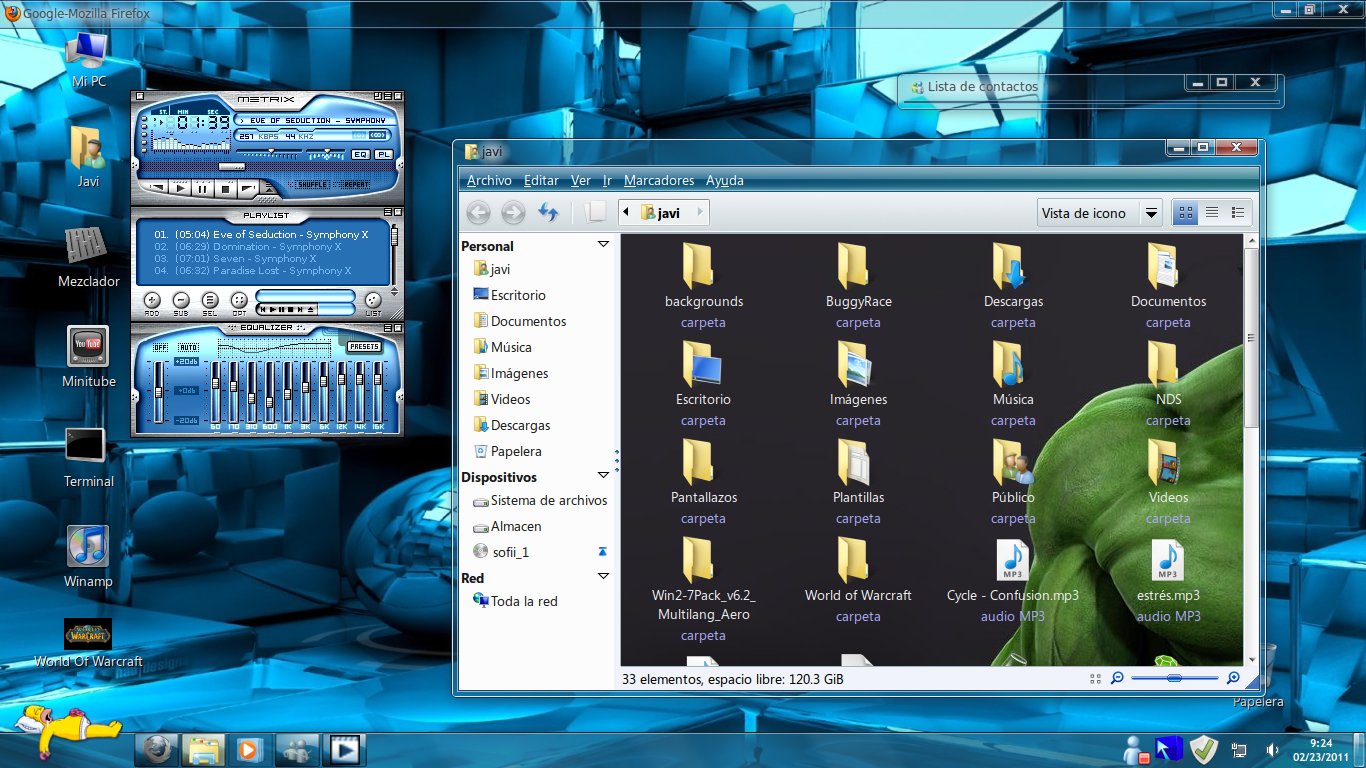The height and width of the screenshot is (768, 1366).
Task: Reload the javi folder view
Action: [548, 212]
